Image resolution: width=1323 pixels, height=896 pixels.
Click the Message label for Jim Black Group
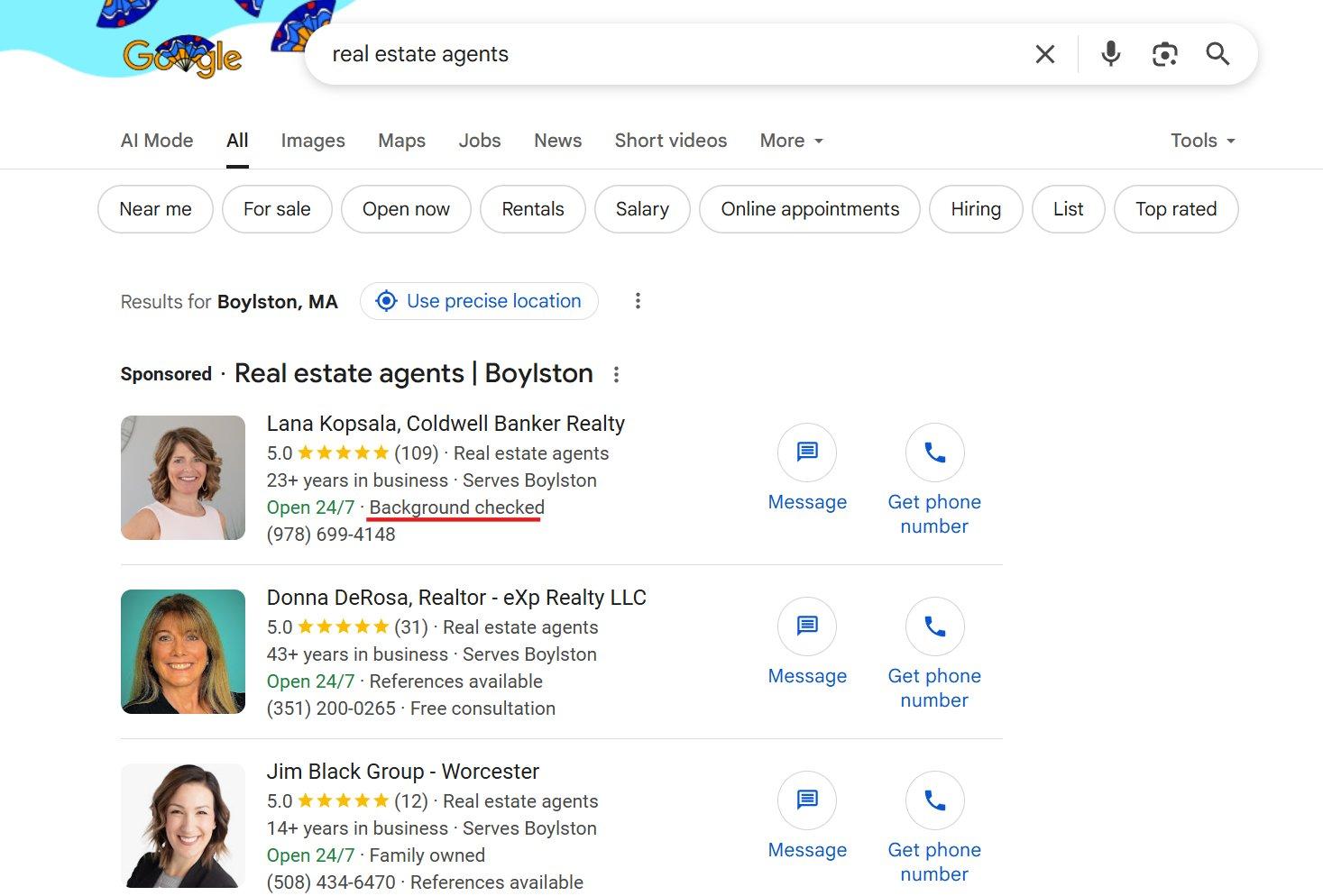[807, 850]
